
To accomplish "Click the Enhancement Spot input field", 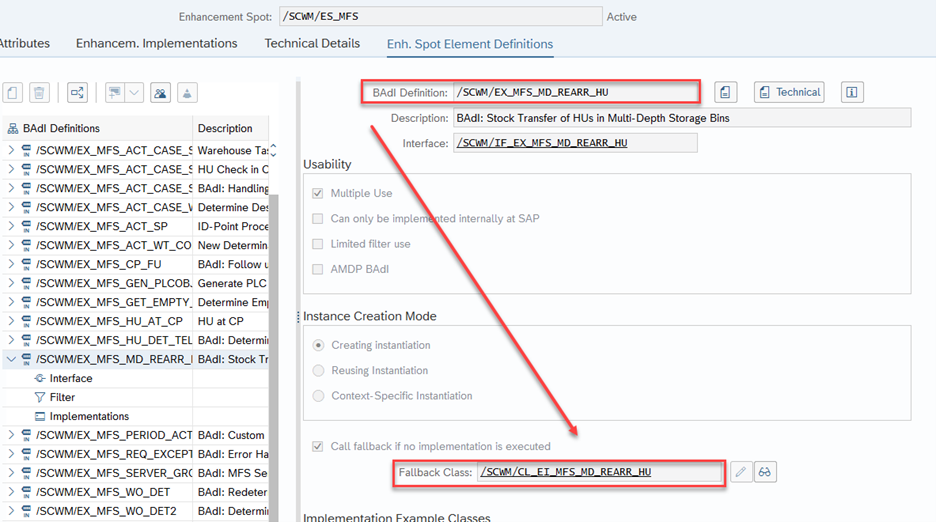I will coord(441,16).
